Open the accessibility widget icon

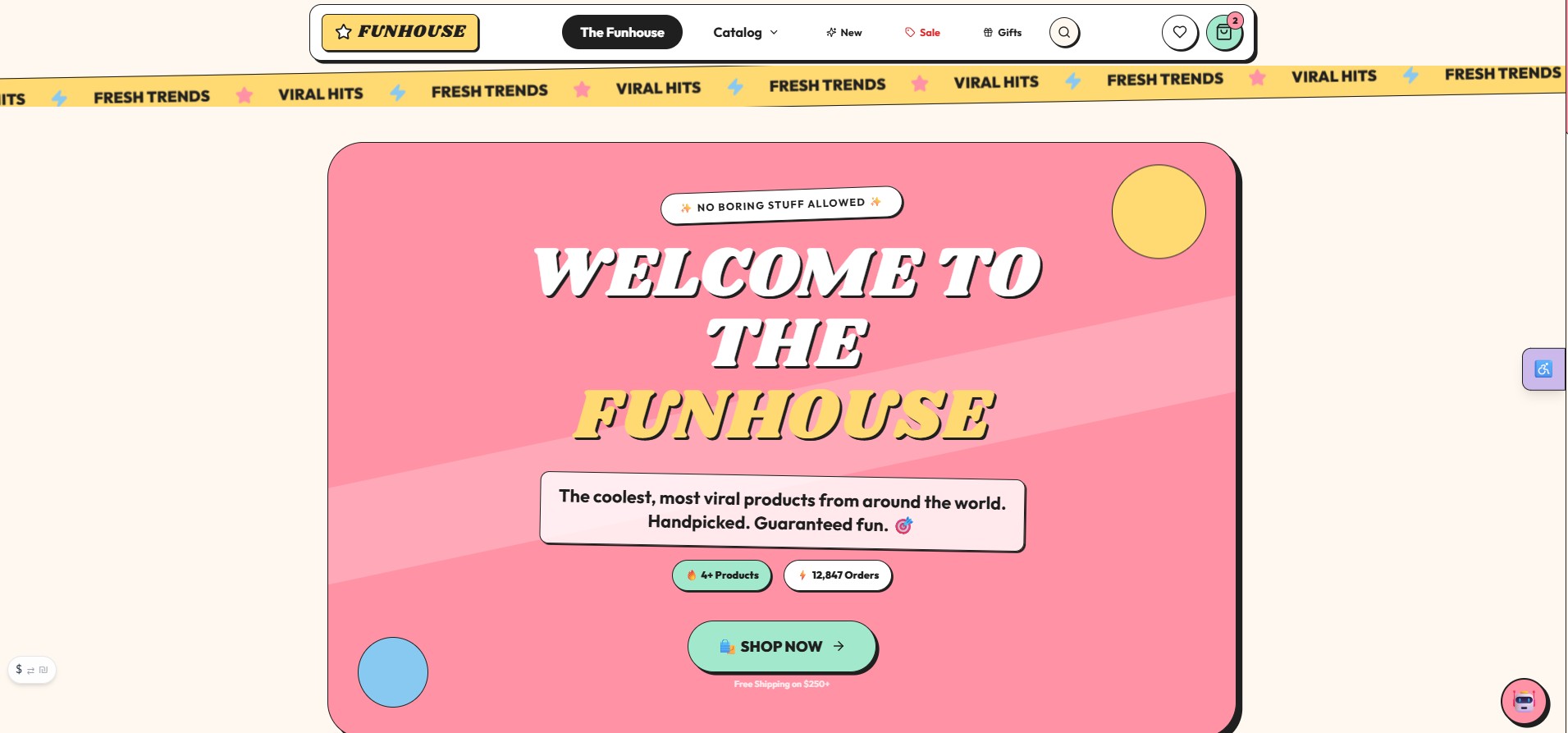[1543, 369]
